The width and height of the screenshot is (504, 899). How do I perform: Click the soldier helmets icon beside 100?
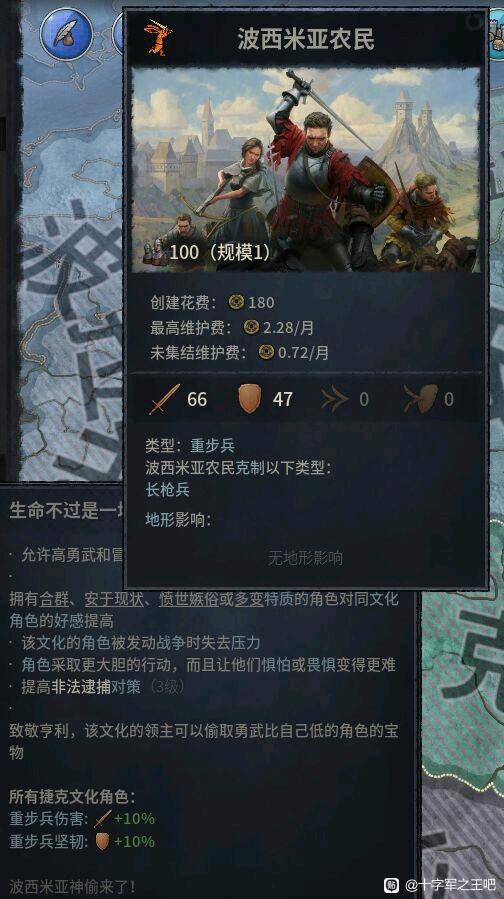click(x=153, y=252)
